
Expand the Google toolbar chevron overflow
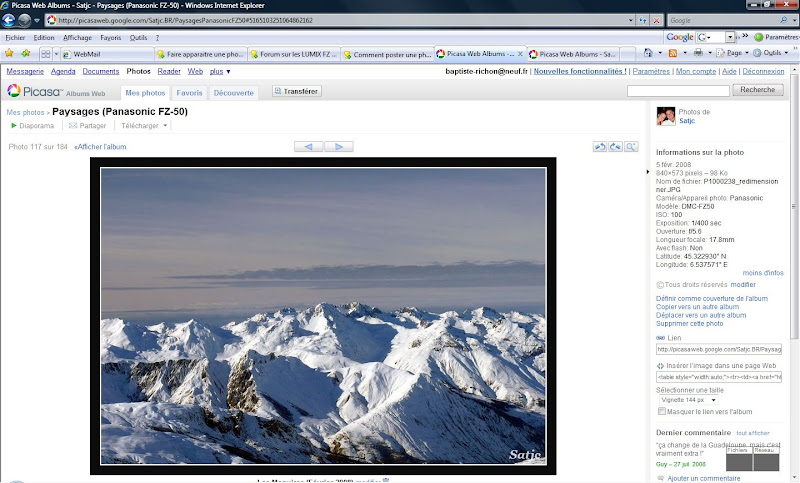pyautogui.click(x=745, y=36)
